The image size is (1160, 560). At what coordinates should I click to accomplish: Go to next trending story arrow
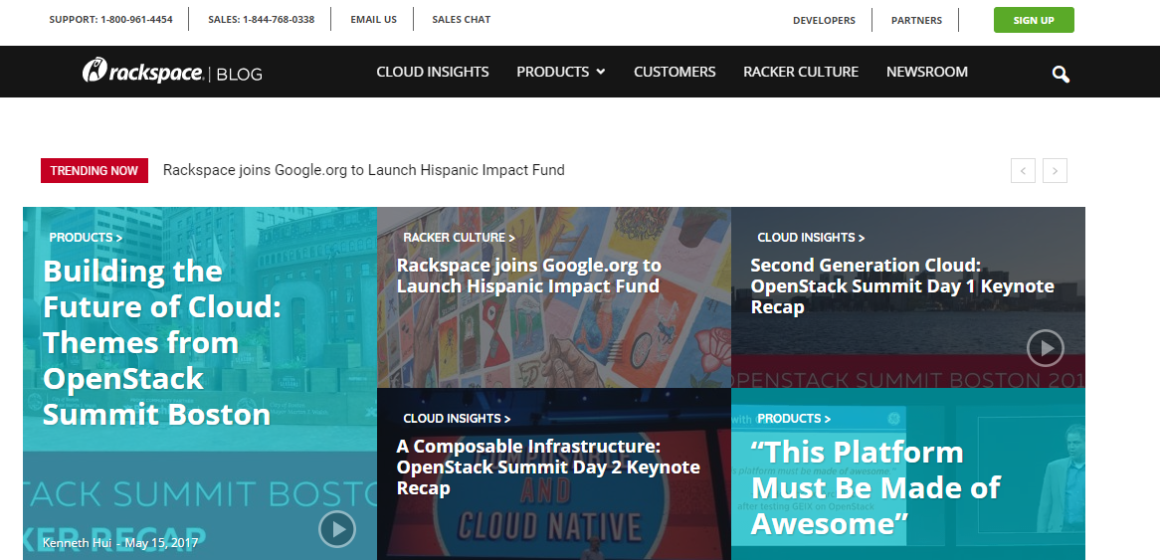coord(1055,170)
